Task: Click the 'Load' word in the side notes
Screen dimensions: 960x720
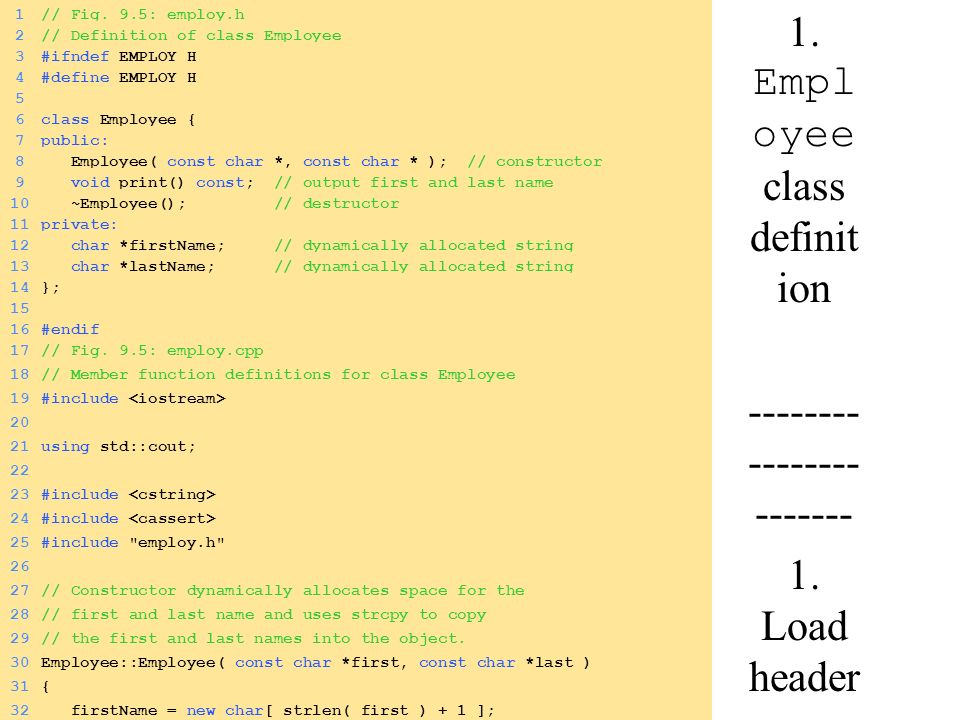Action: pyautogui.click(x=804, y=627)
